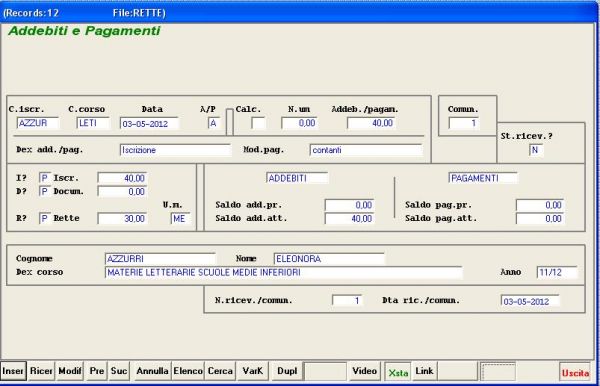Click the Addeb./pagam. field showing 40,00
600x386 pixels.
coord(371,123)
